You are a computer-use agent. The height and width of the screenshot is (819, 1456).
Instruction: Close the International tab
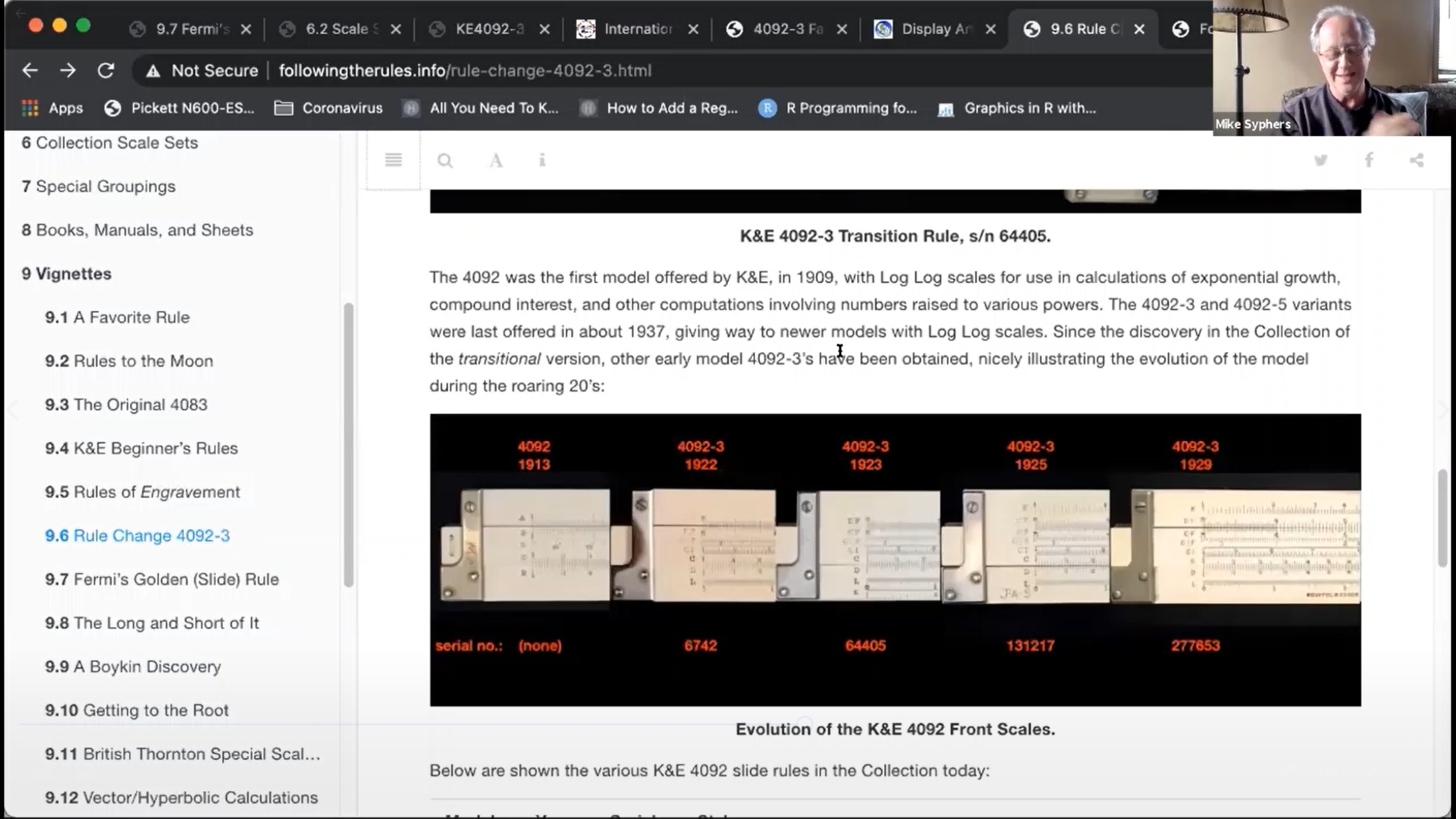(x=693, y=29)
